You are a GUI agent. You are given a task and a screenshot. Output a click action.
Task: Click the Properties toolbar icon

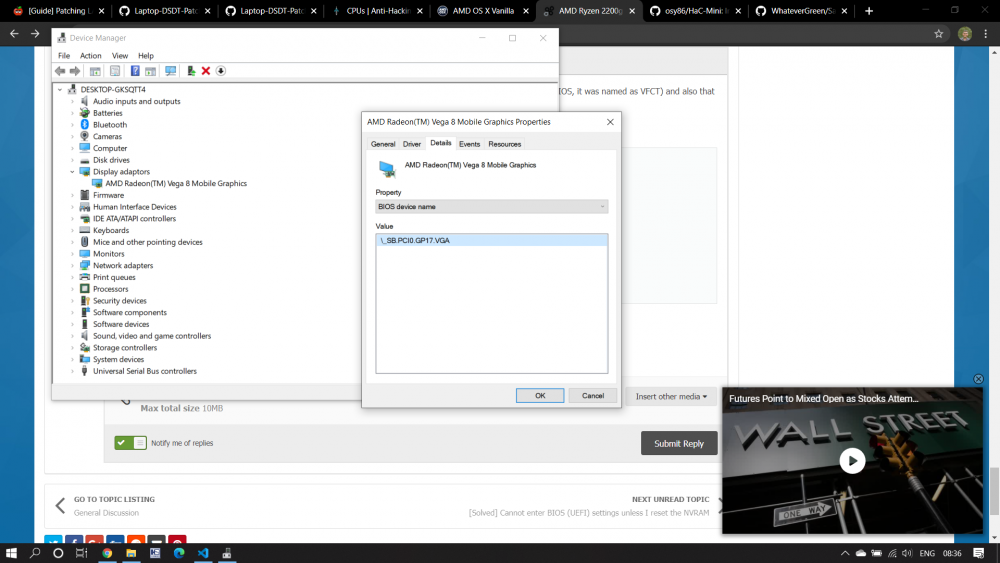click(115, 71)
